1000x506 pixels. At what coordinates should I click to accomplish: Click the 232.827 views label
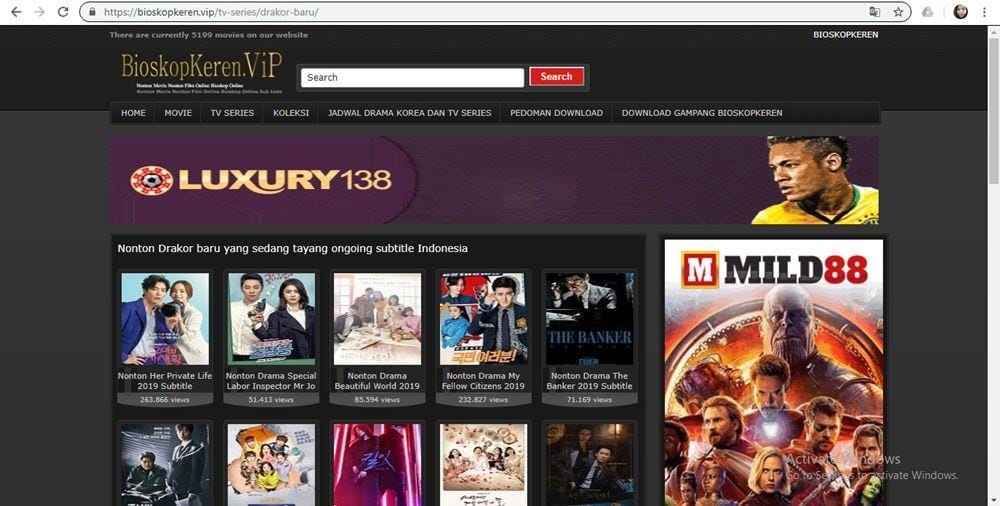pyautogui.click(x=483, y=400)
